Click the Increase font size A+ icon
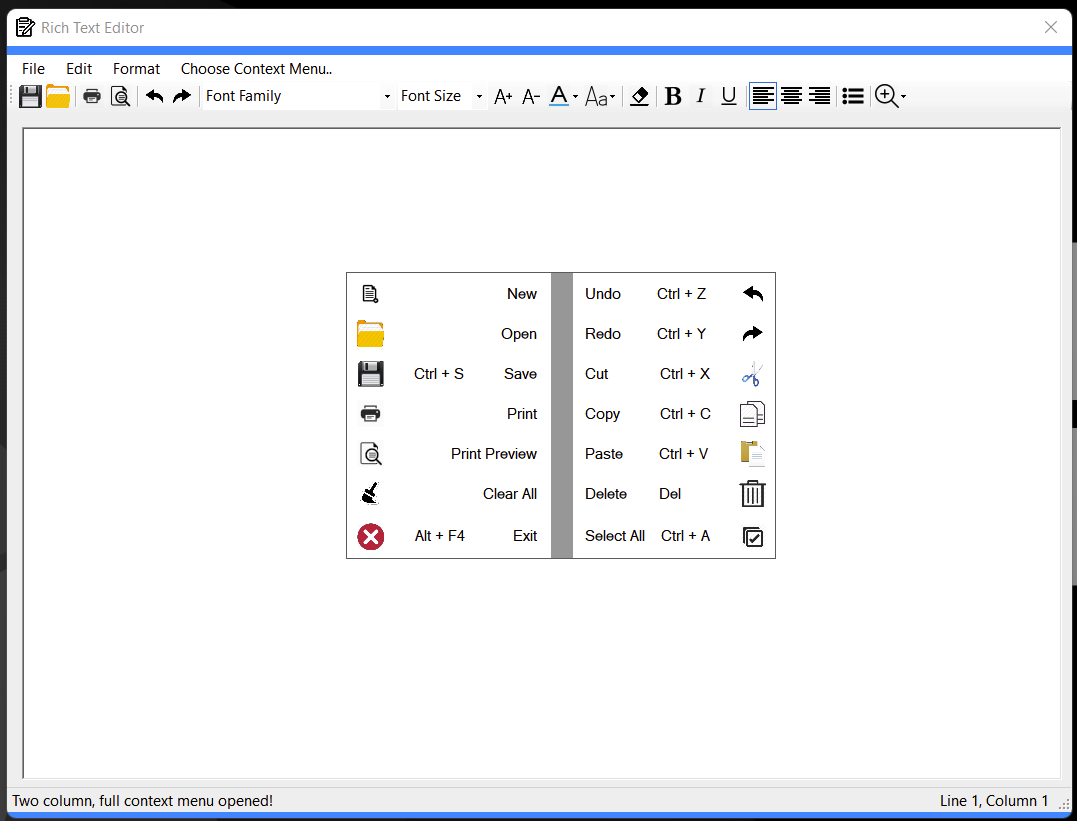 point(503,96)
